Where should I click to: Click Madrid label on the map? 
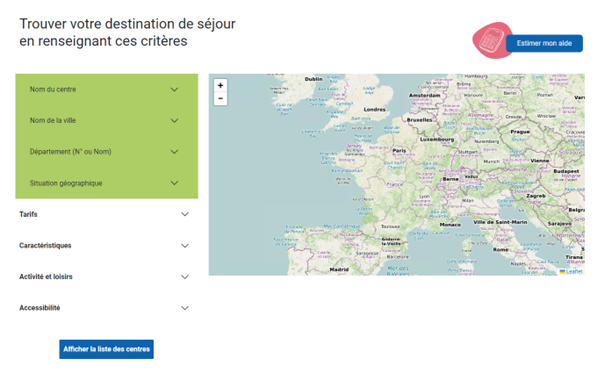click(339, 270)
